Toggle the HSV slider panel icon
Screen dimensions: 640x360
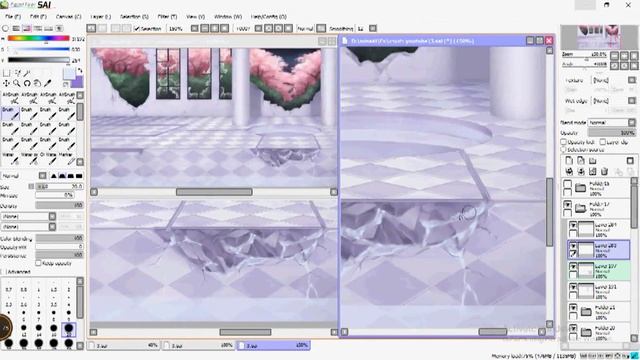pos(27,28)
